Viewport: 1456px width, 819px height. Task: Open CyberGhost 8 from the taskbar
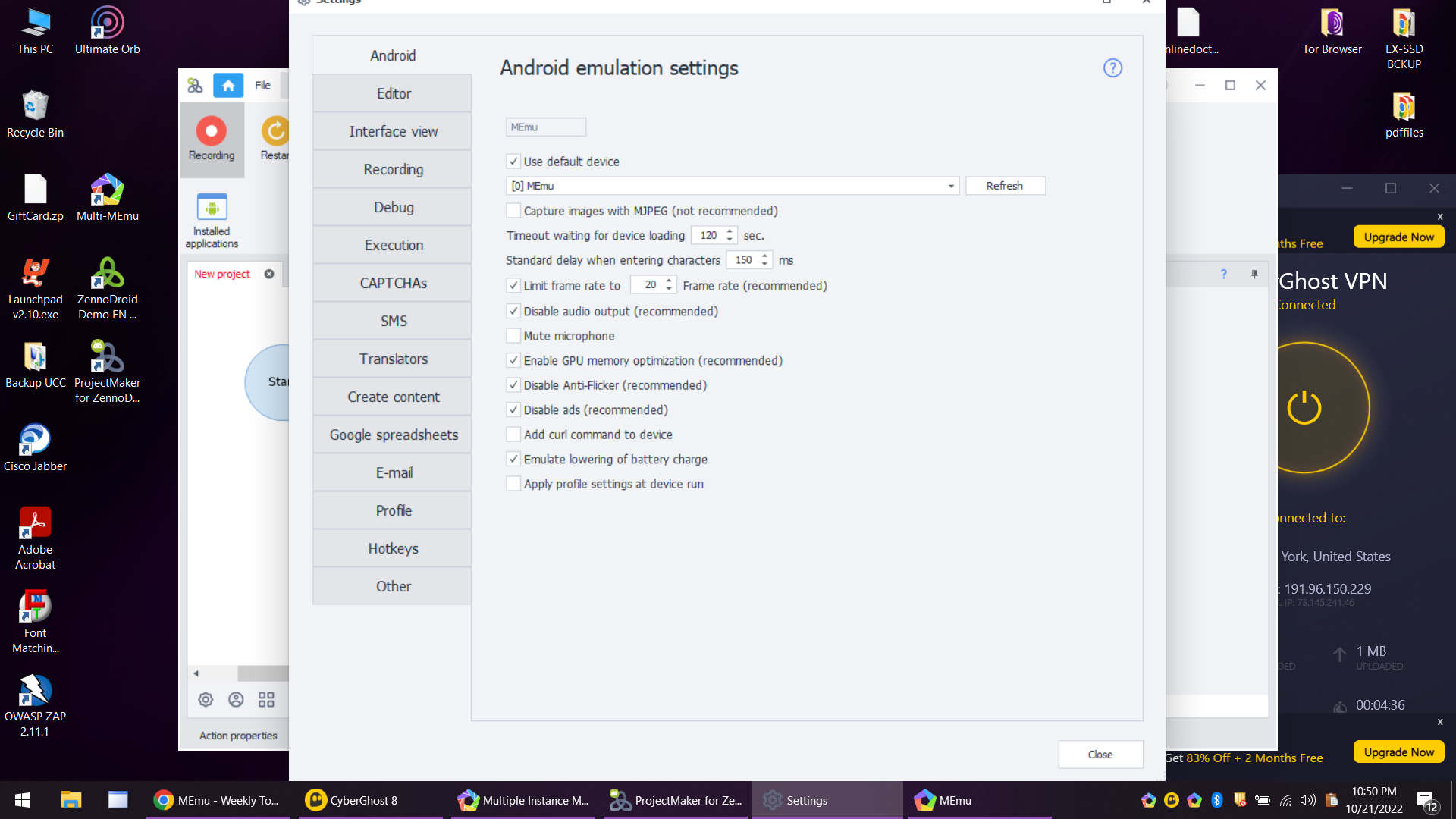pyautogui.click(x=351, y=800)
